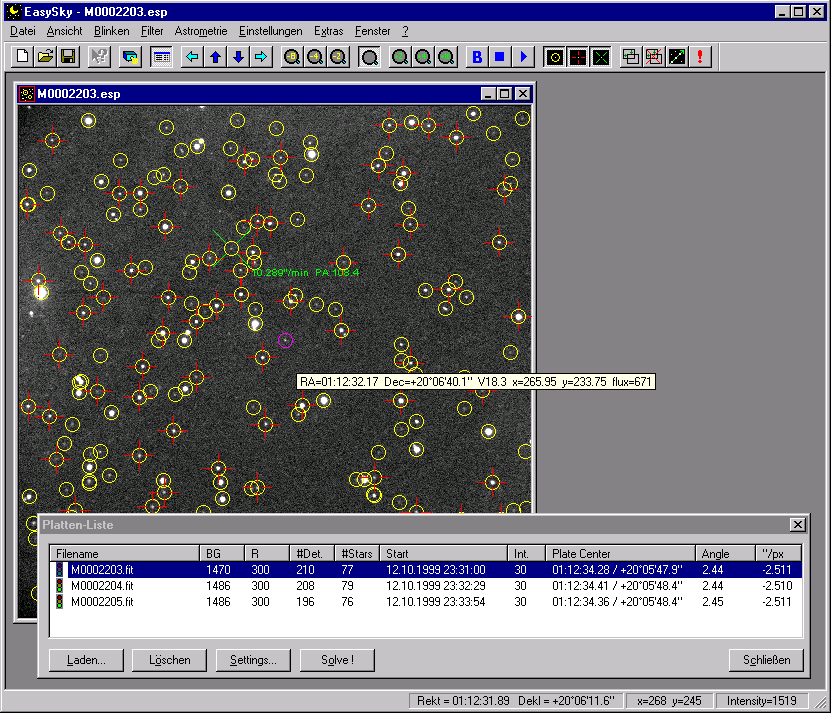
Task: Click the up arrow toolbar icon
Action: (x=215, y=57)
